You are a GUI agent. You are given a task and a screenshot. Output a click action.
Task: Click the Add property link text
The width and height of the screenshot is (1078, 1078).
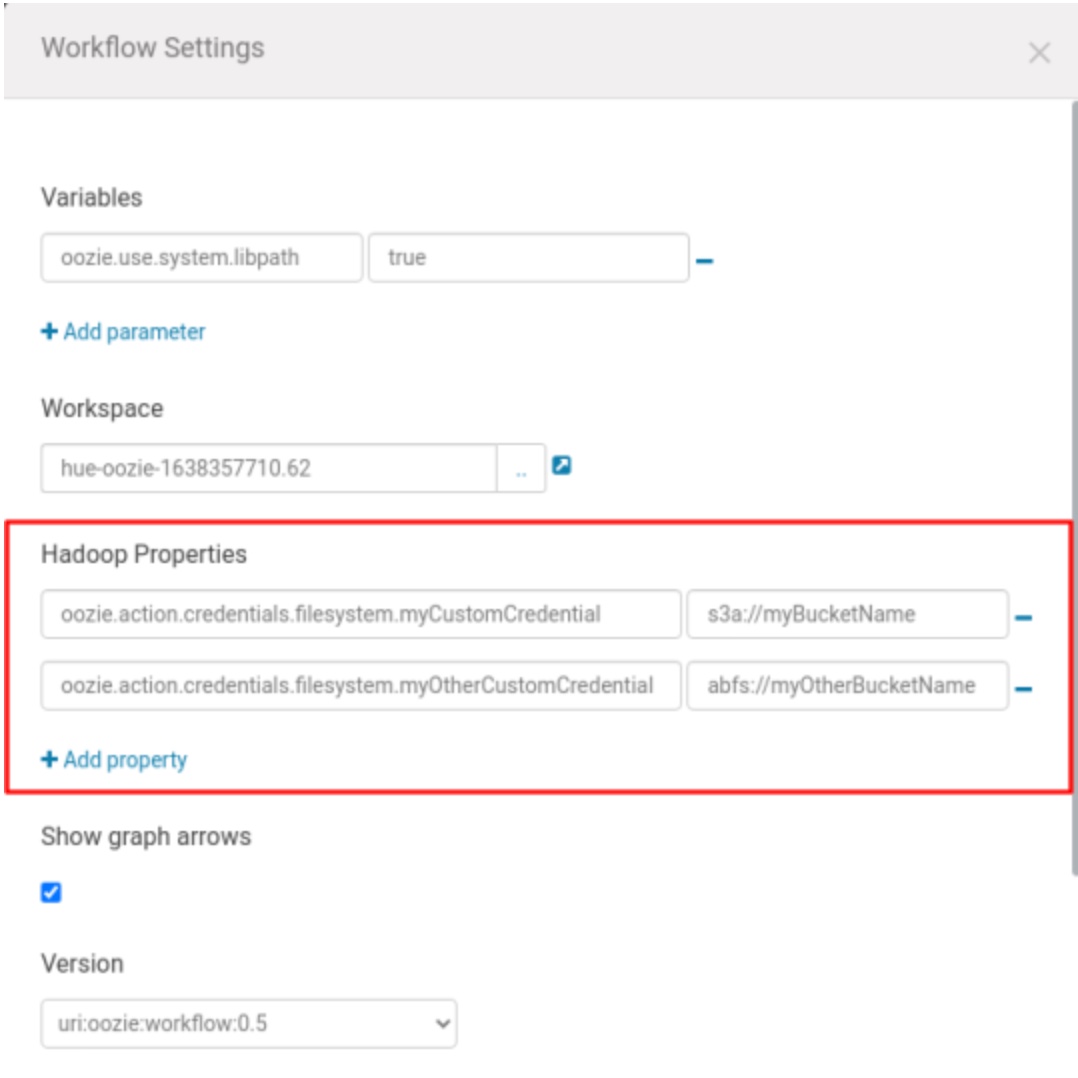(125, 760)
